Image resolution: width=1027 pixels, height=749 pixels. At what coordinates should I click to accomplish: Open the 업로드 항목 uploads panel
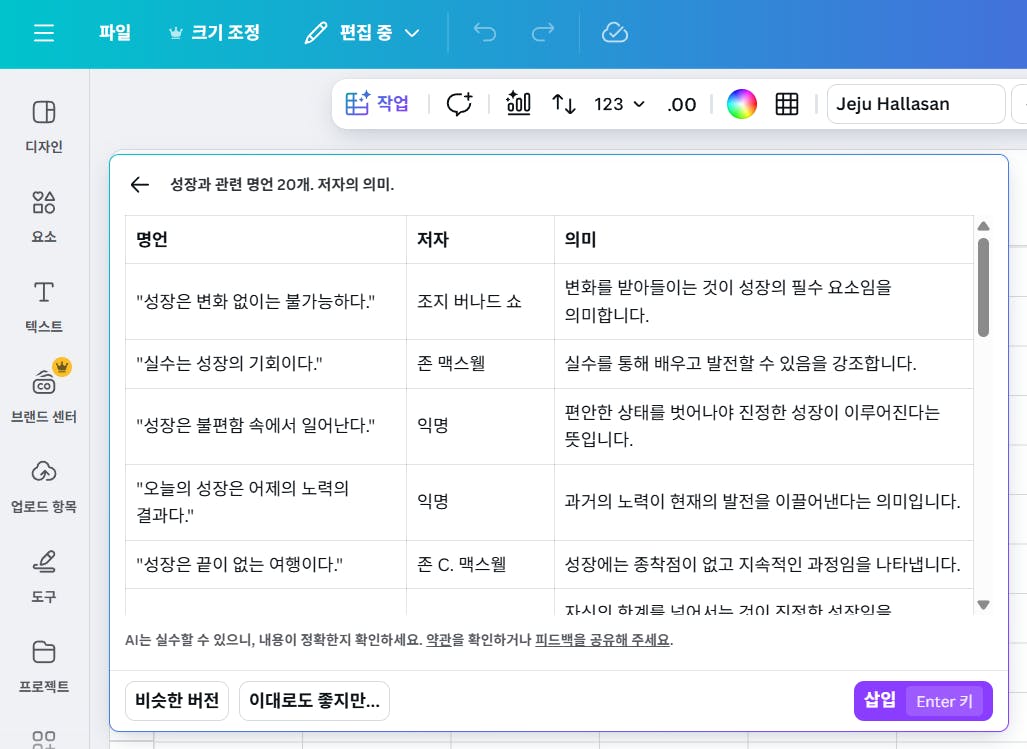click(43, 485)
